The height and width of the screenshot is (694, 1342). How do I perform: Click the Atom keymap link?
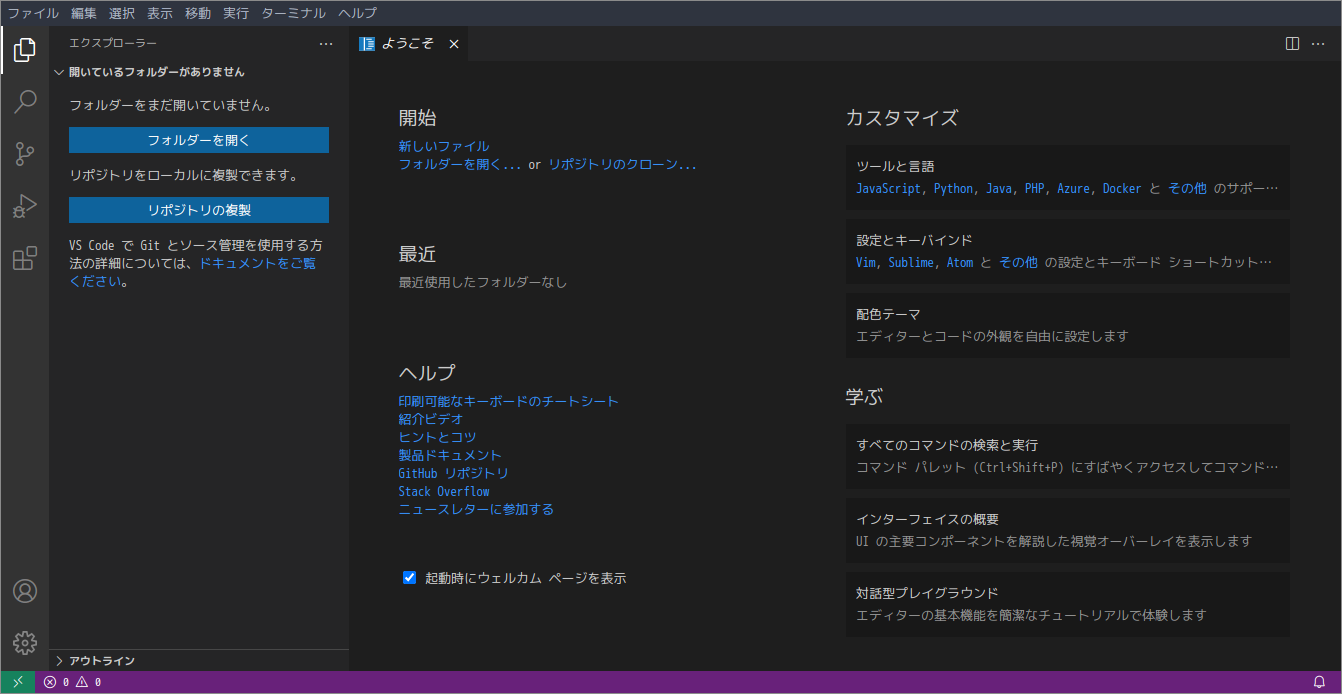tap(959, 262)
